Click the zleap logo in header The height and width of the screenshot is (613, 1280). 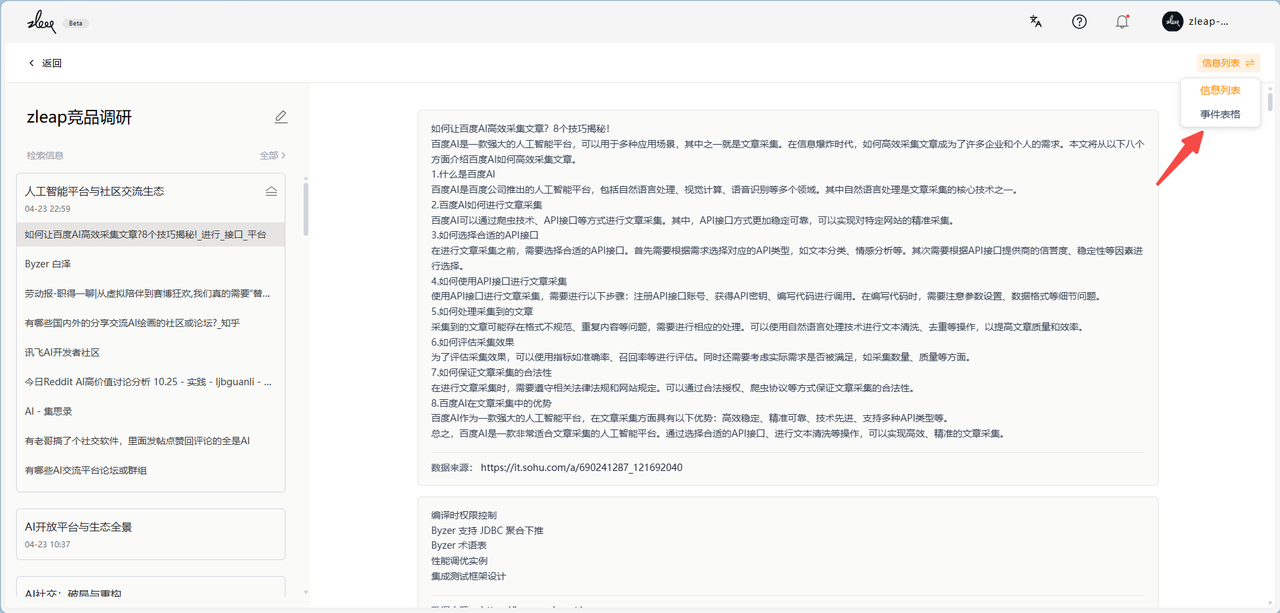tap(42, 21)
